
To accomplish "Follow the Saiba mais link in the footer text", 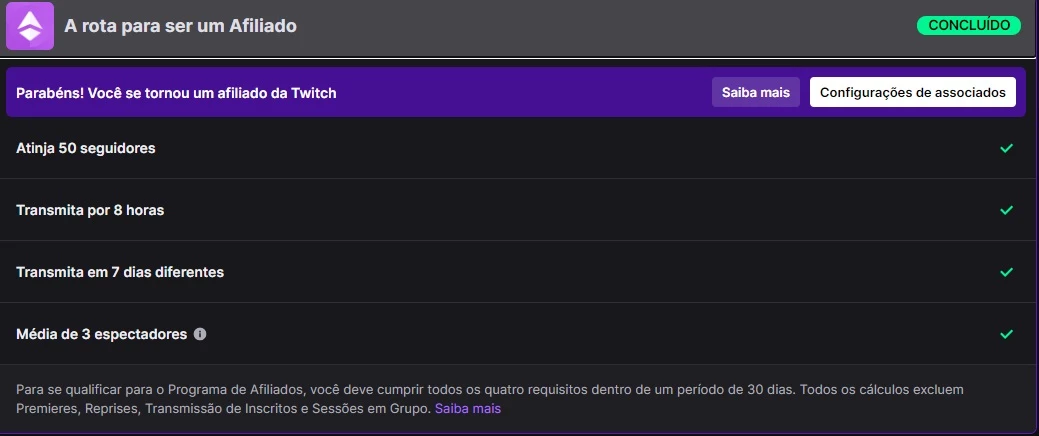I will (x=467, y=409).
